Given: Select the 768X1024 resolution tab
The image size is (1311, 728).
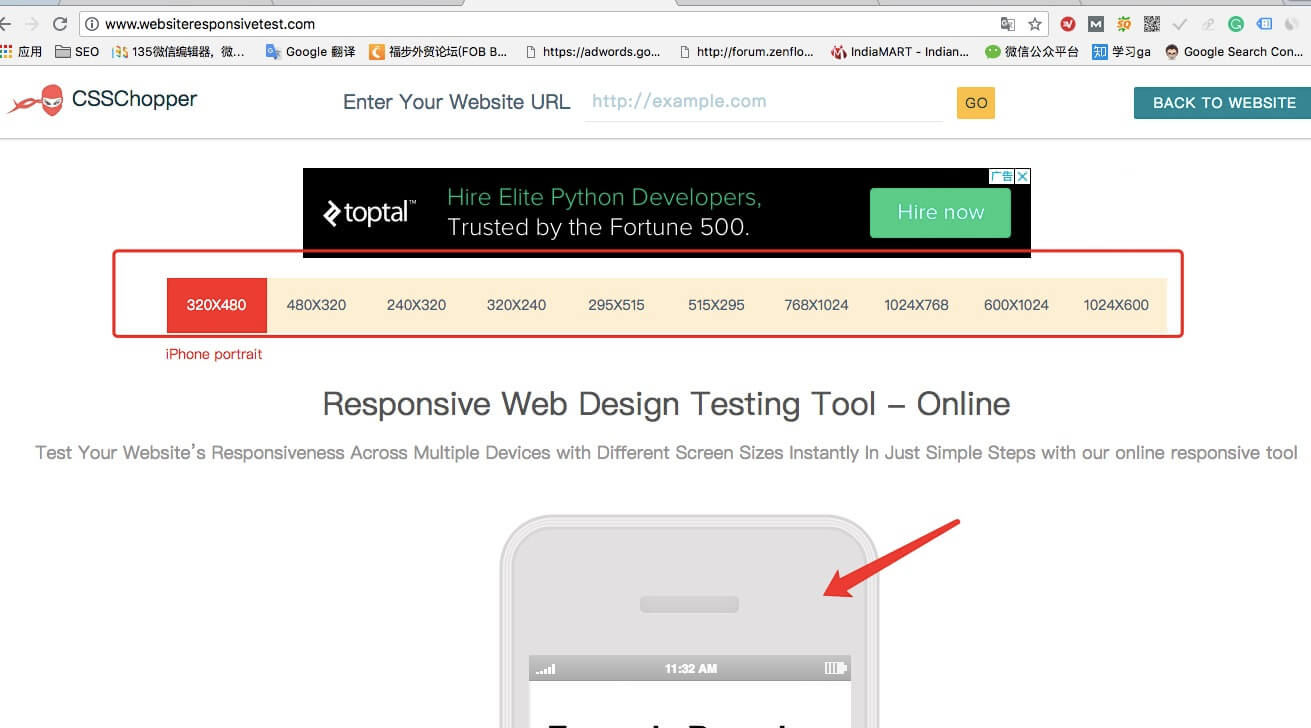Looking at the screenshot, I should (x=816, y=305).
